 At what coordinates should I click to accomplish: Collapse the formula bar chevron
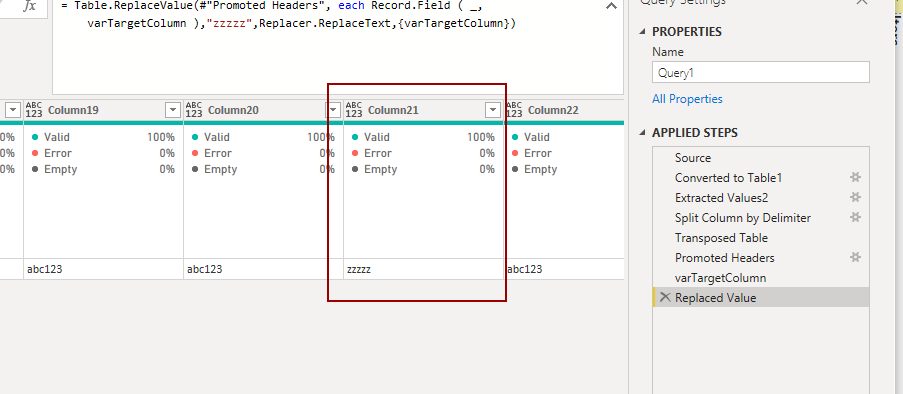[x=612, y=7]
